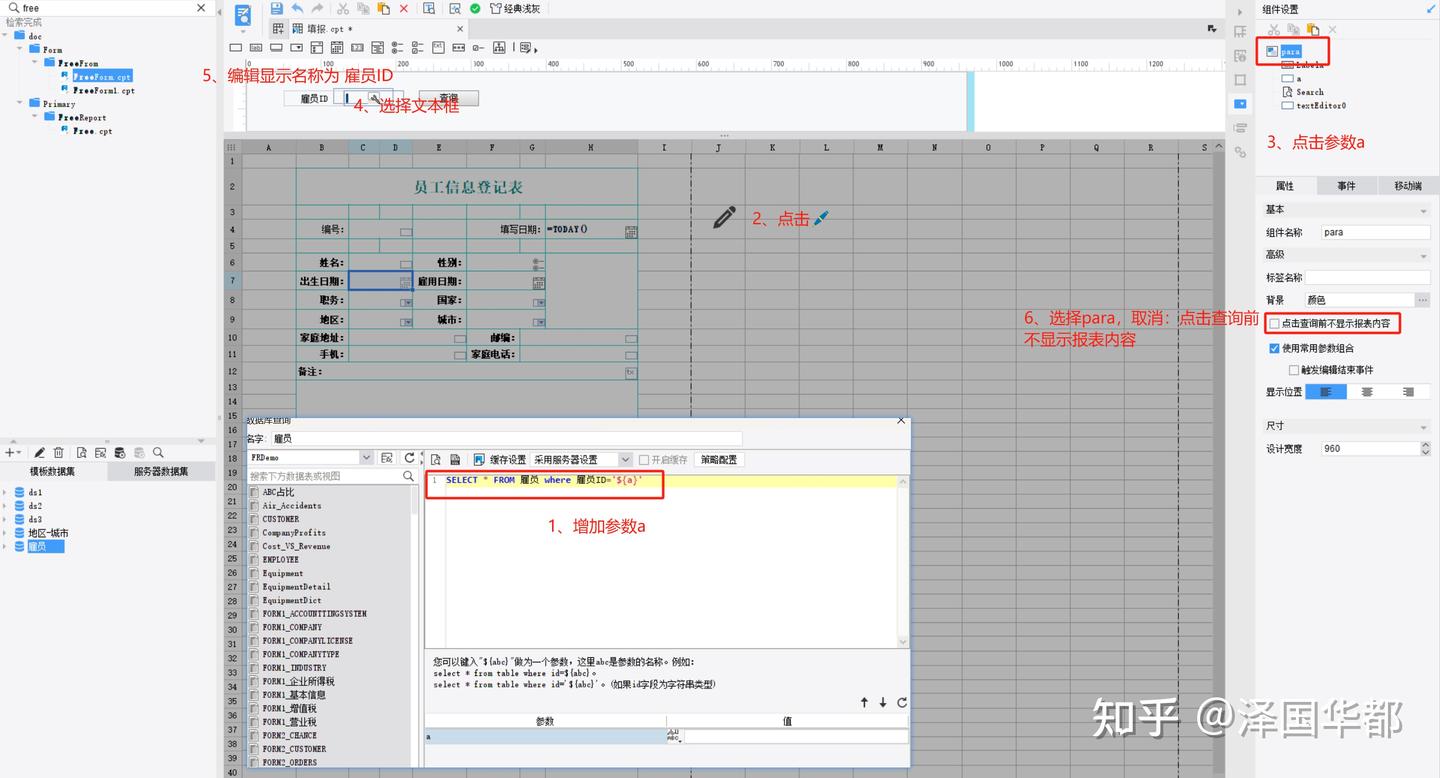This screenshot has height=778, width=1440.
Task: Click the preview icon in database query dialog
Action: pos(435,459)
